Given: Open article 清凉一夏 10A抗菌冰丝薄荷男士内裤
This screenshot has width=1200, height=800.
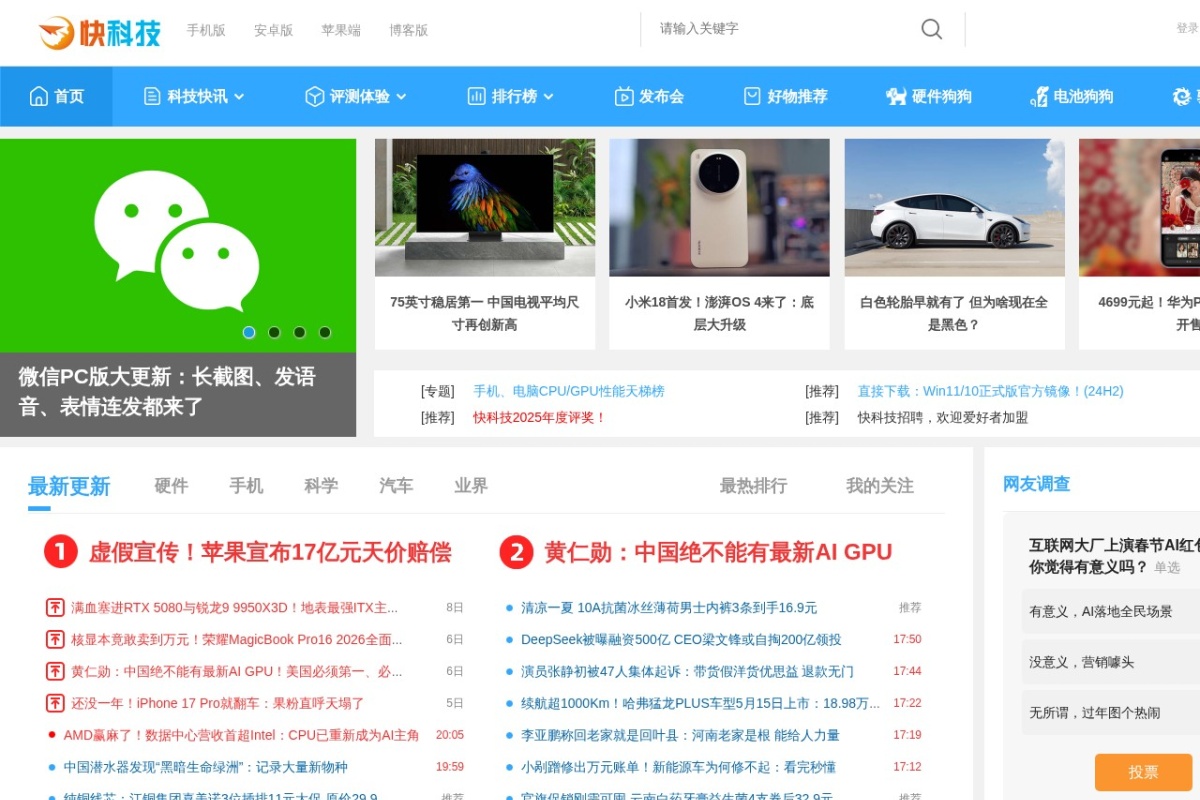Looking at the screenshot, I should tap(669, 607).
